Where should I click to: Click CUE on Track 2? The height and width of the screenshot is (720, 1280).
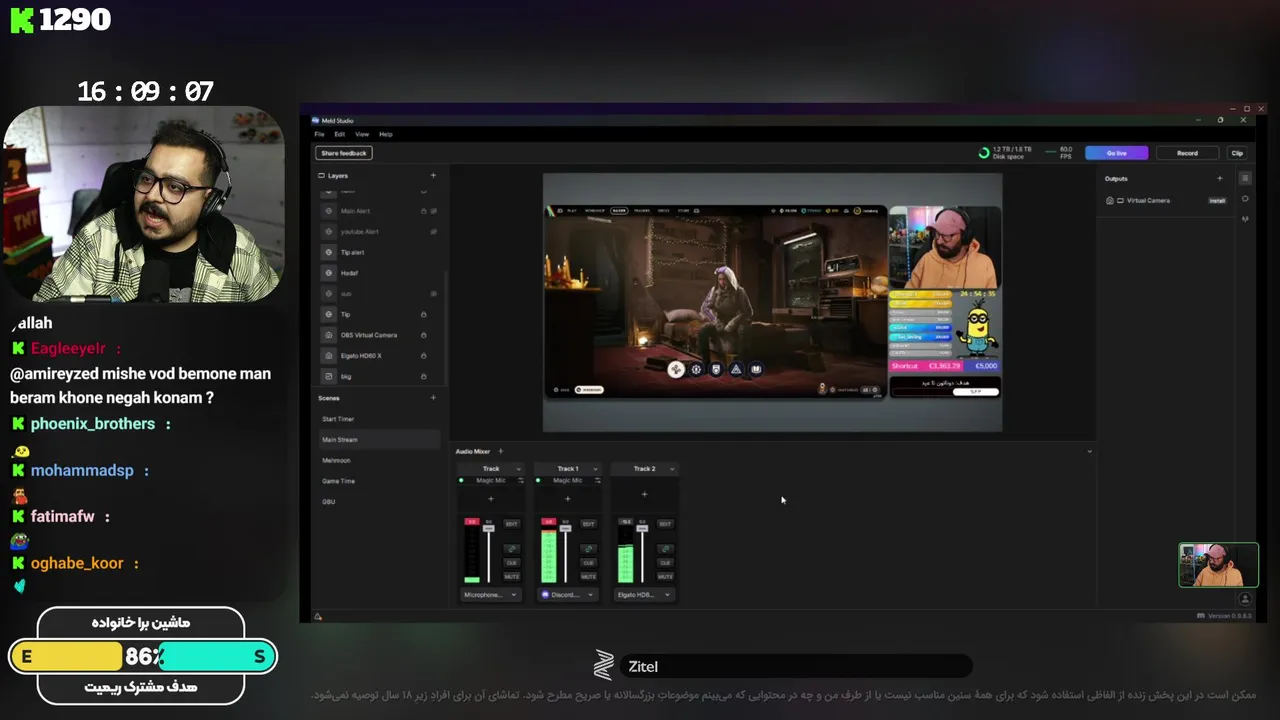(665, 563)
